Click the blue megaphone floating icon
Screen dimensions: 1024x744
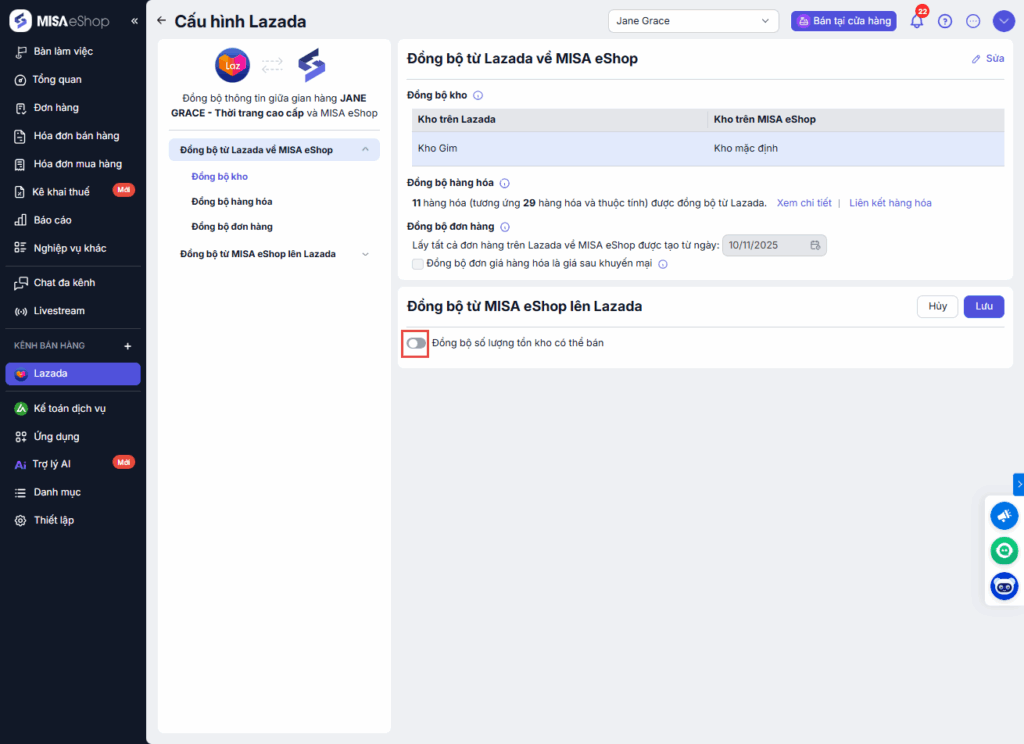[1004, 515]
